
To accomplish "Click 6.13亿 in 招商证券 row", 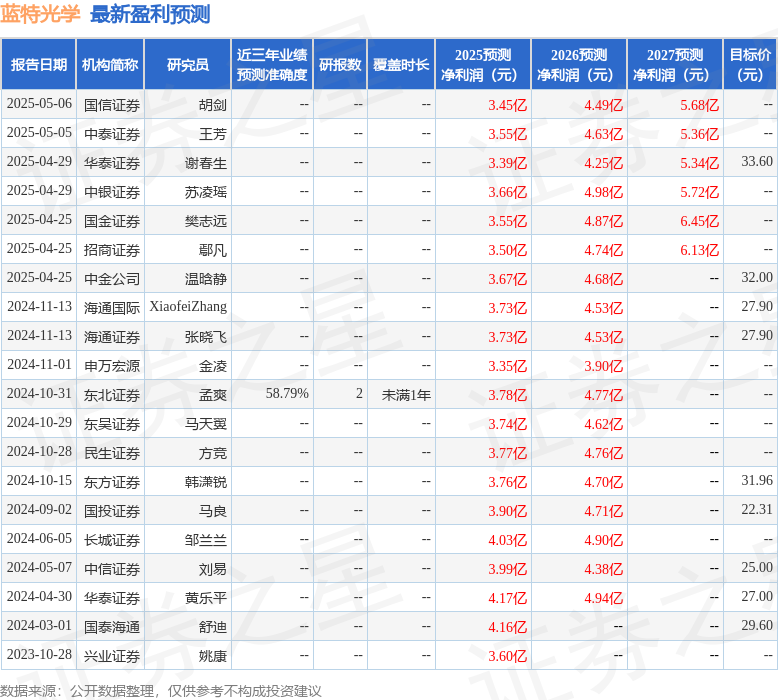I will pos(699,250).
